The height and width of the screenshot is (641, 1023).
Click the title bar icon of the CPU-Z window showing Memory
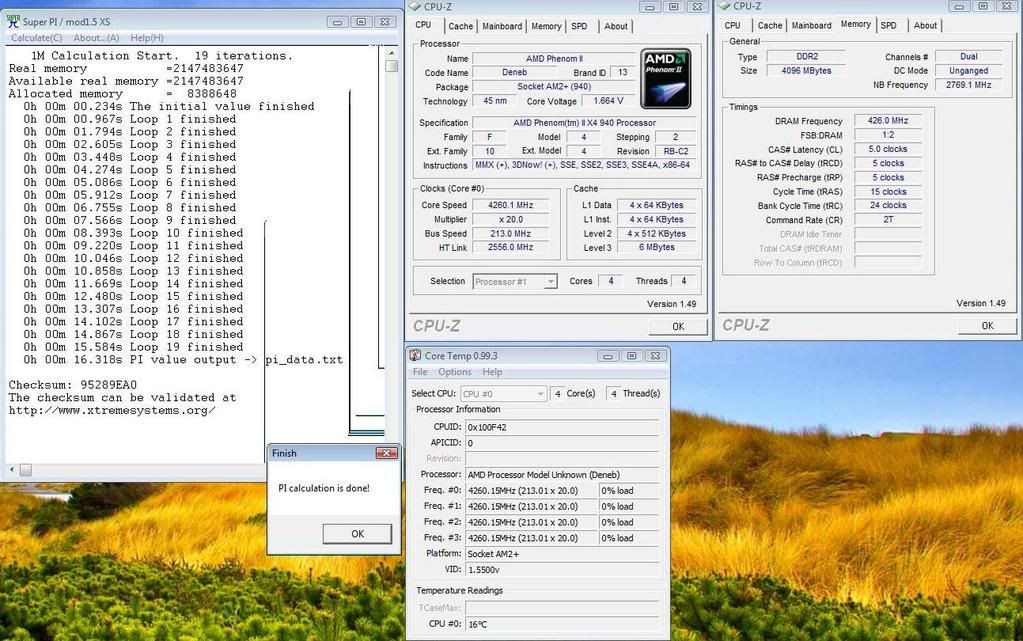tap(724, 6)
